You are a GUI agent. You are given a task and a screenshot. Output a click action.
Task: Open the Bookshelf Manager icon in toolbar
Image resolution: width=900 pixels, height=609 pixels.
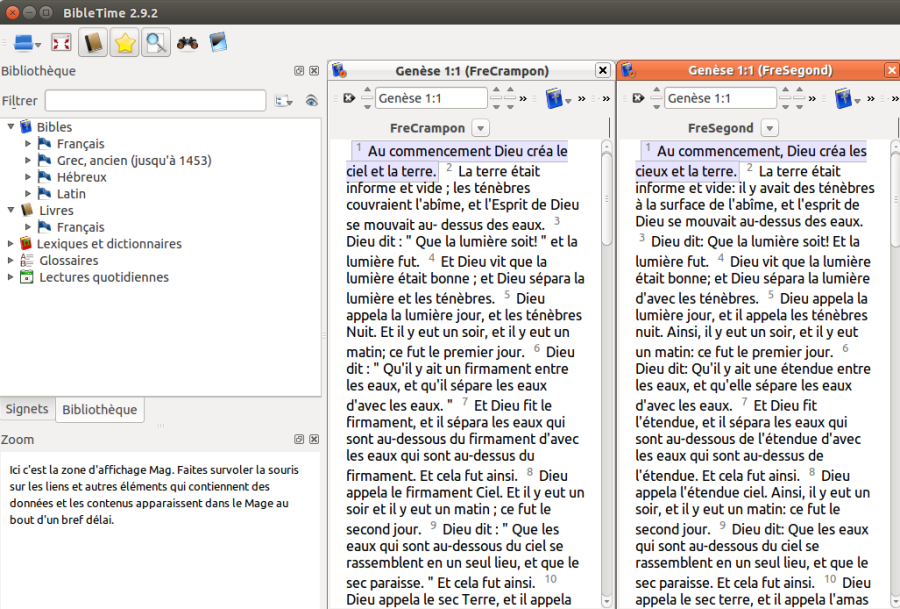[218, 43]
